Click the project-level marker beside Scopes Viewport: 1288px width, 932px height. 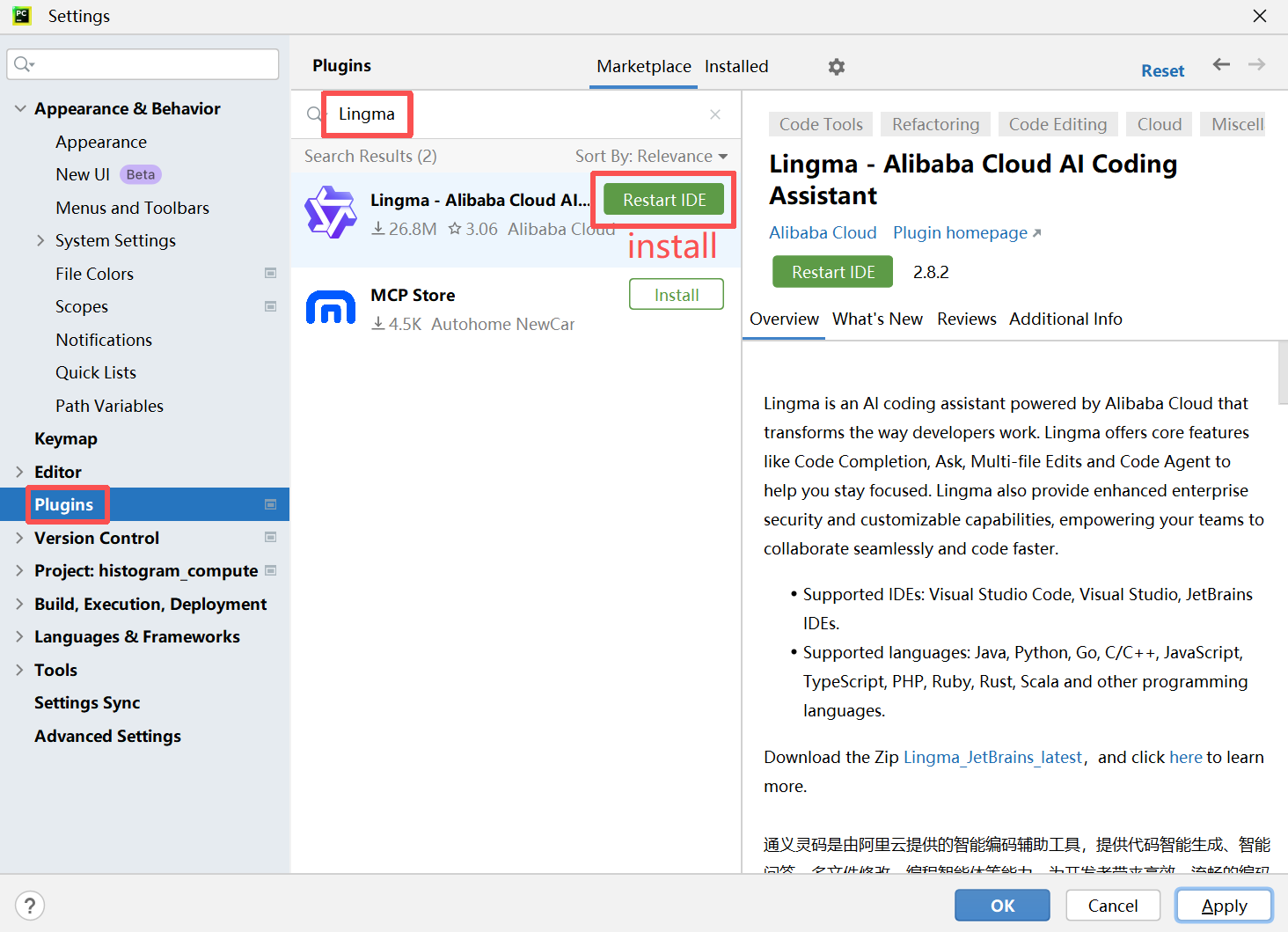pos(271,306)
